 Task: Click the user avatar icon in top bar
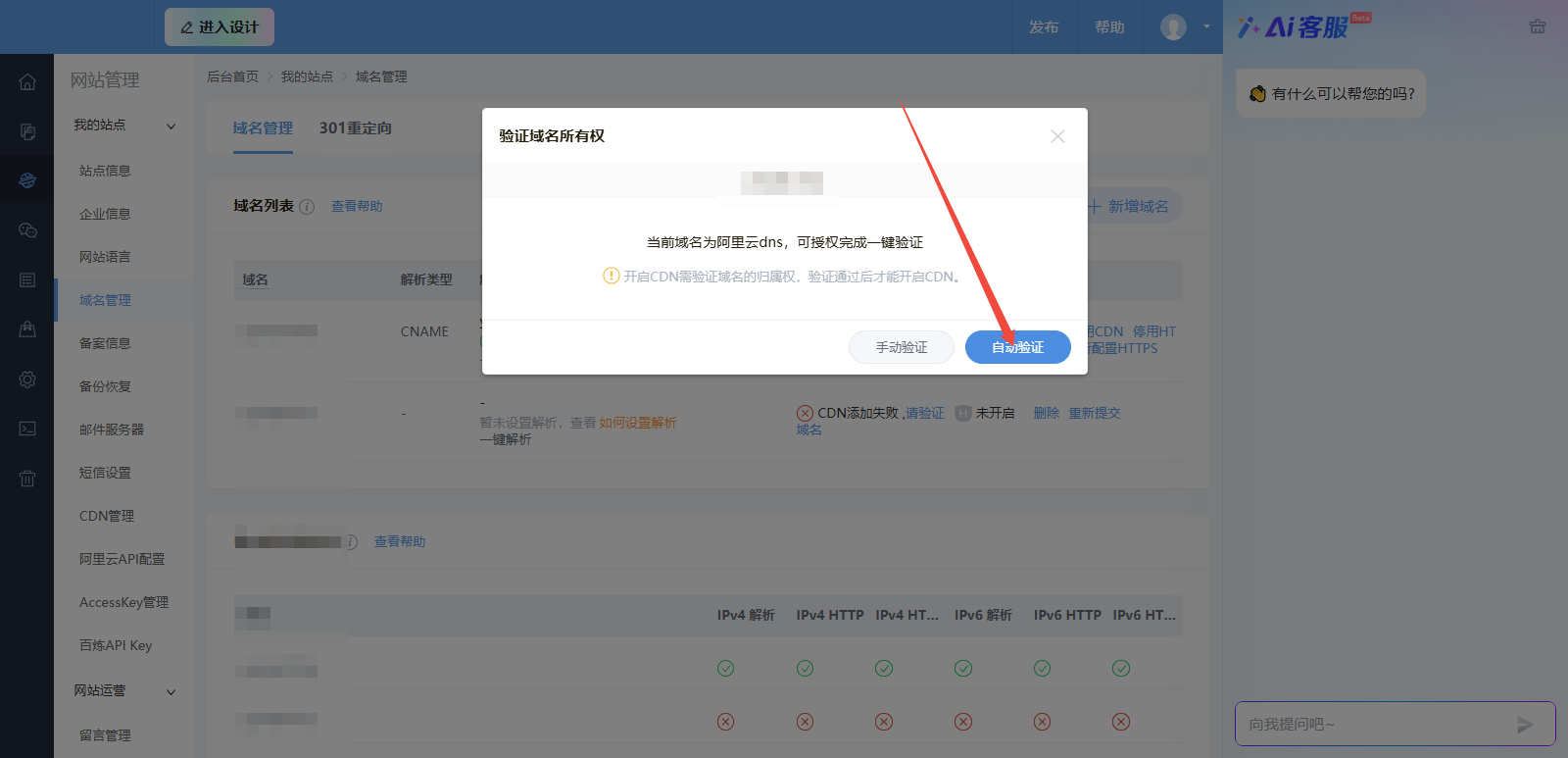tap(1173, 27)
